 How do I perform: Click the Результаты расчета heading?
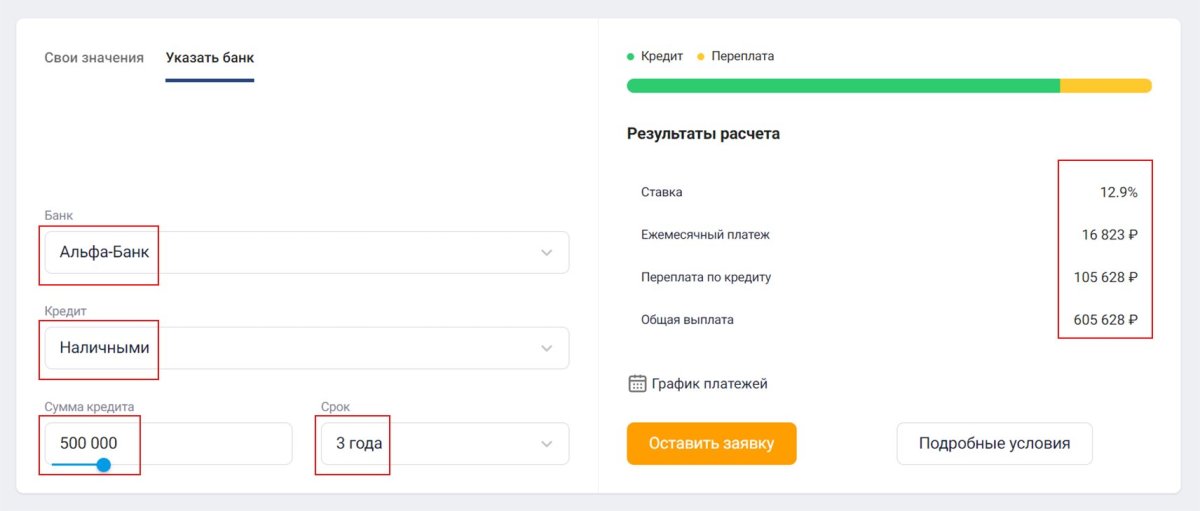tap(703, 134)
